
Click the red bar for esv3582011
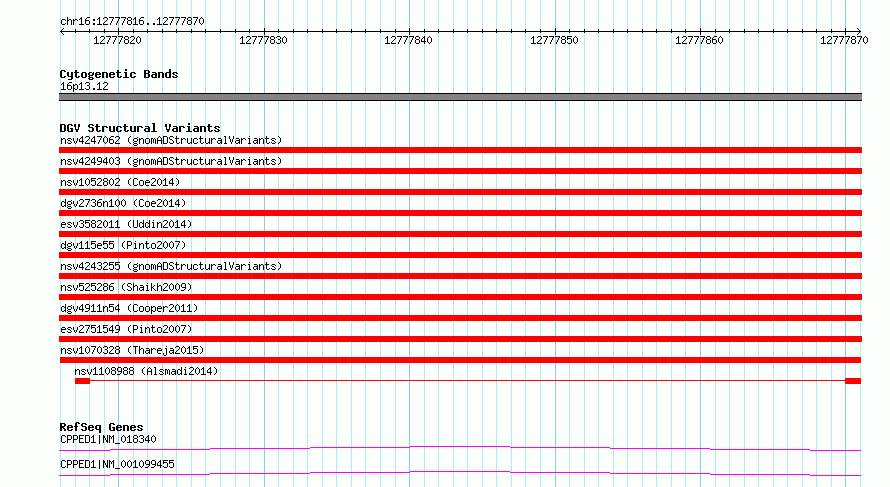click(x=460, y=234)
